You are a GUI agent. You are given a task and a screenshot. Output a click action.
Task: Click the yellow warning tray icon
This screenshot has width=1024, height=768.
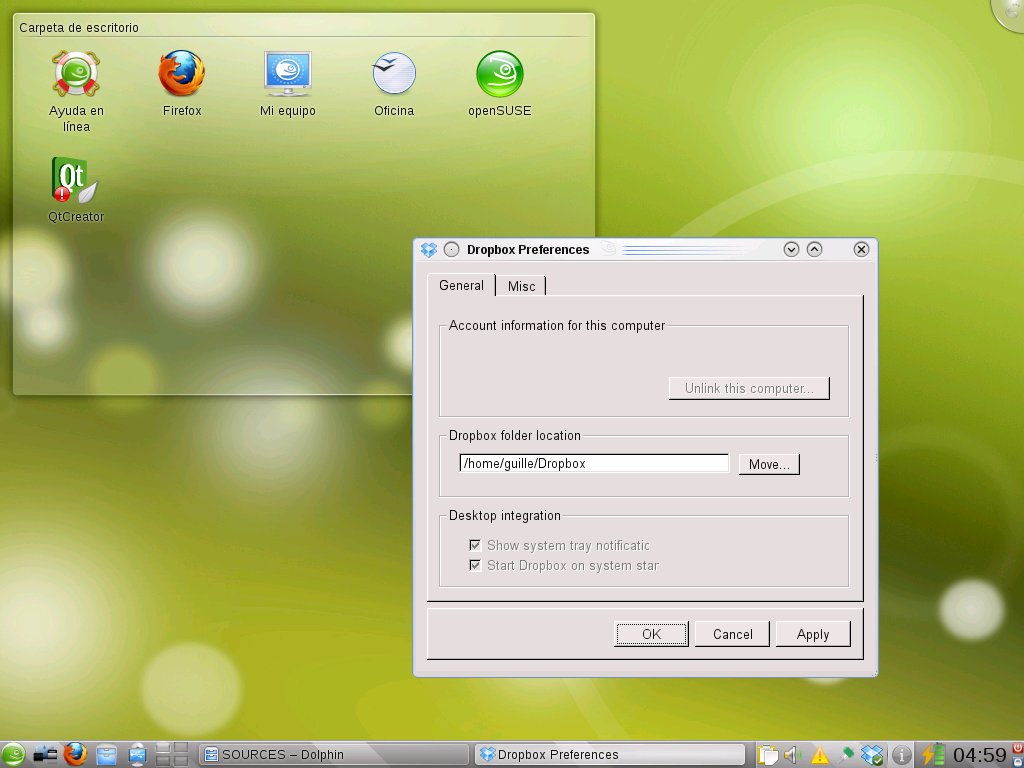click(820, 756)
